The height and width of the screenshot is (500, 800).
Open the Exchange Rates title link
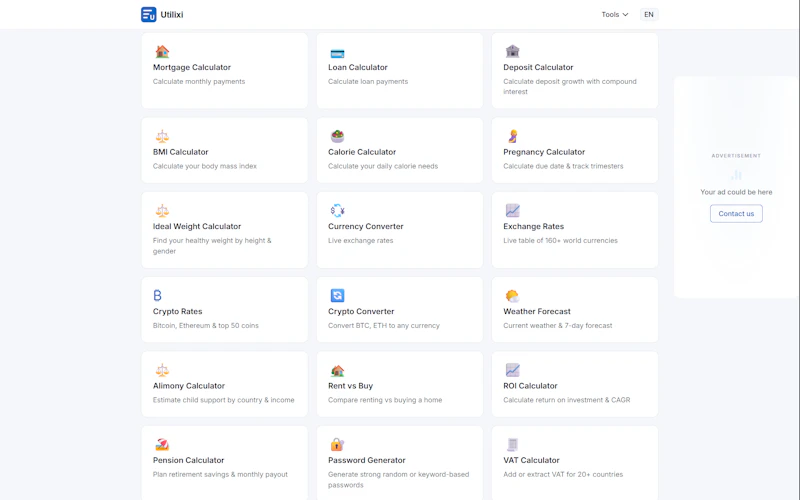point(534,227)
